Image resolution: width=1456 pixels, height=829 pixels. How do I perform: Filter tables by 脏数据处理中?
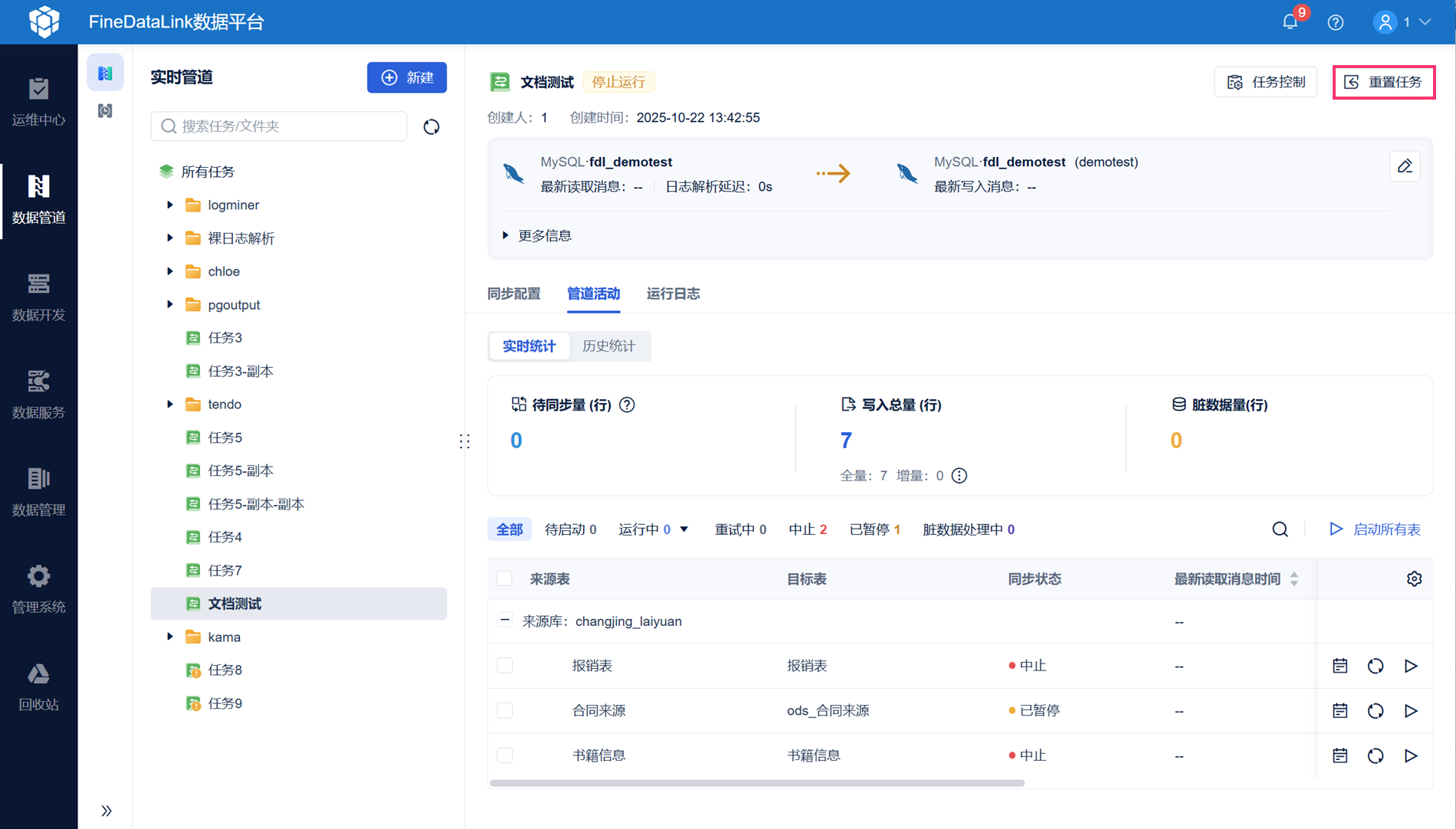pyautogui.click(x=969, y=529)
